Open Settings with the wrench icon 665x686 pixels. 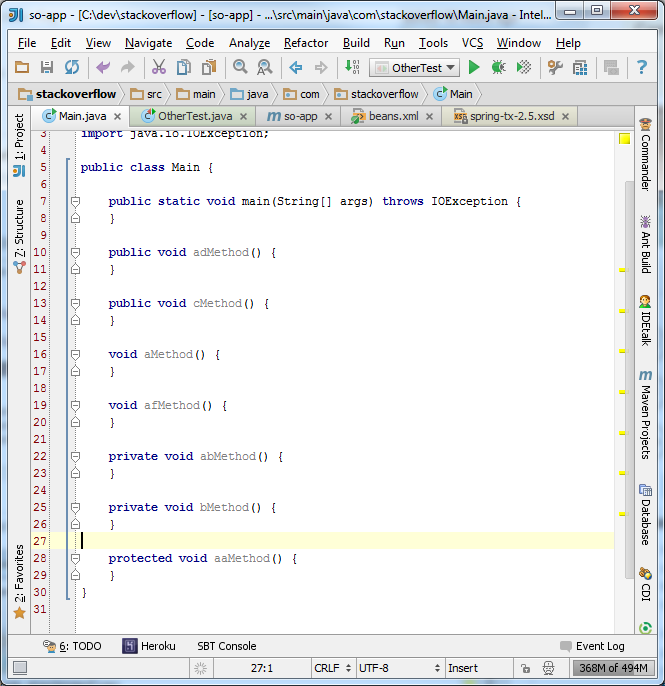click(x=555, y=67)
